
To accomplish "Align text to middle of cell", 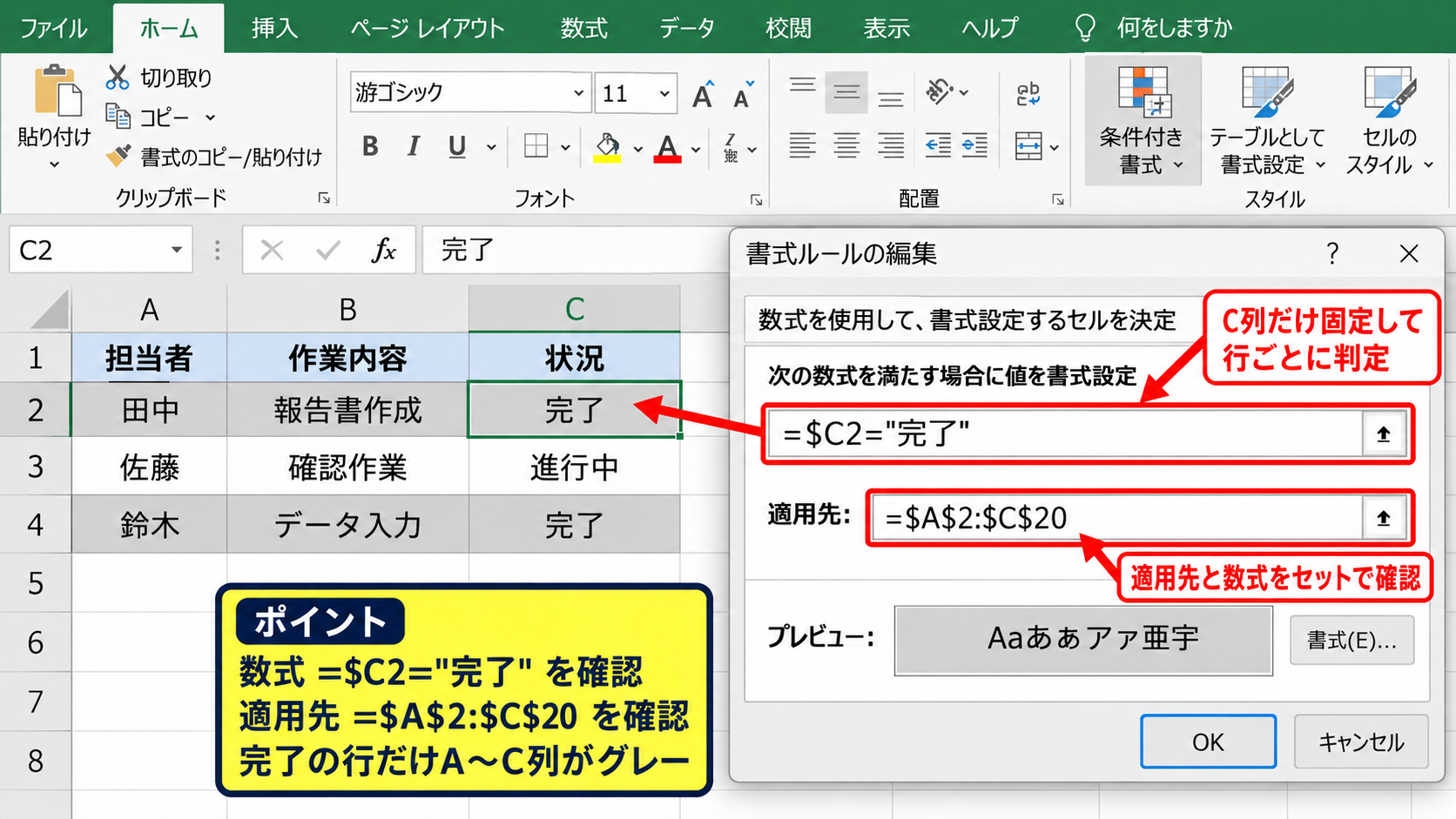I will coord(846,91).
